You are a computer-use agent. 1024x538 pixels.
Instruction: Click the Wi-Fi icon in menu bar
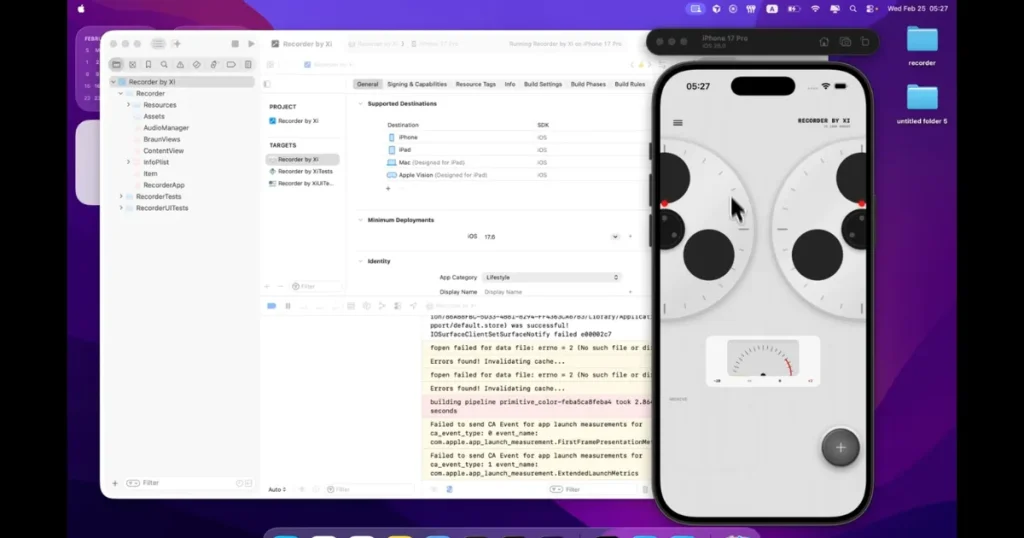point(815,9)
